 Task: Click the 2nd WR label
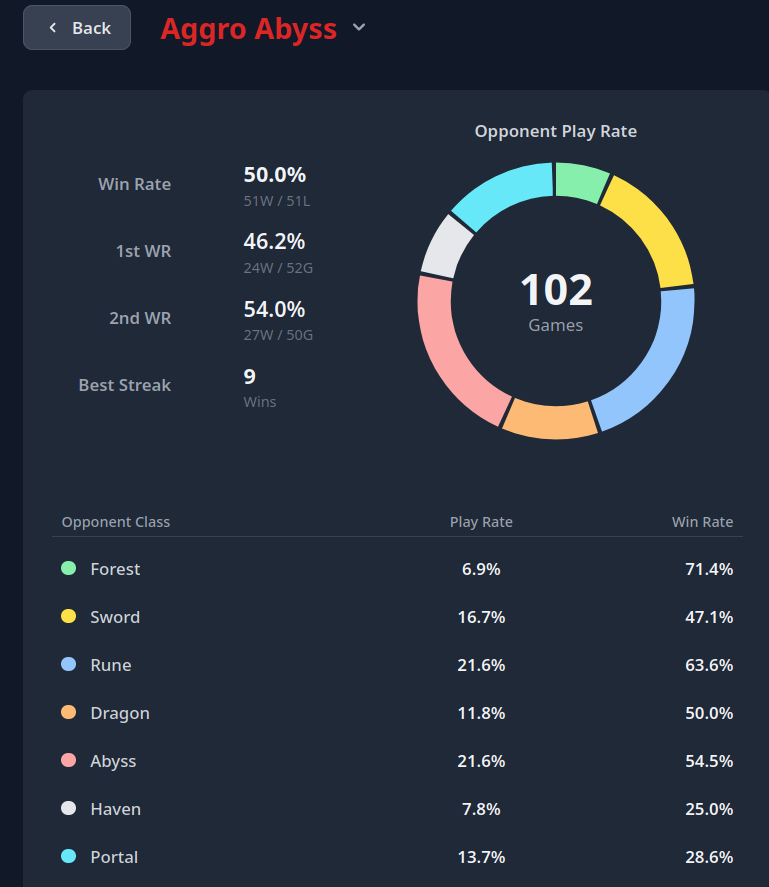pyautogui.click(x=140, y=318)
